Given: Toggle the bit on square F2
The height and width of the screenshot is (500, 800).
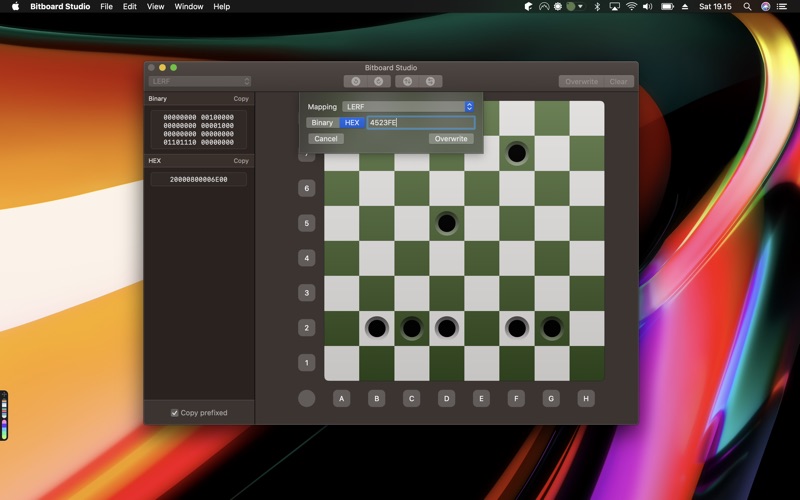Looking at the screenshot, I should (x=517, y=328).
